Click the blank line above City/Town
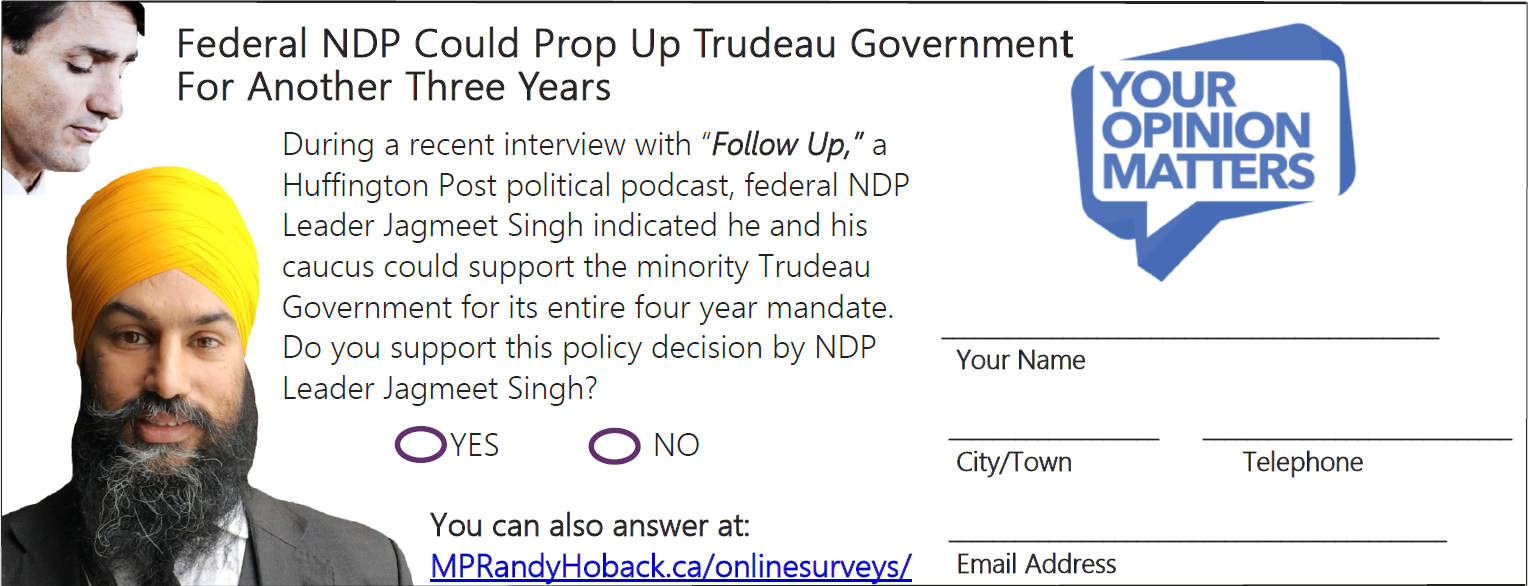The width and height of the screenshot is (1528, 586). [1053, 437]
